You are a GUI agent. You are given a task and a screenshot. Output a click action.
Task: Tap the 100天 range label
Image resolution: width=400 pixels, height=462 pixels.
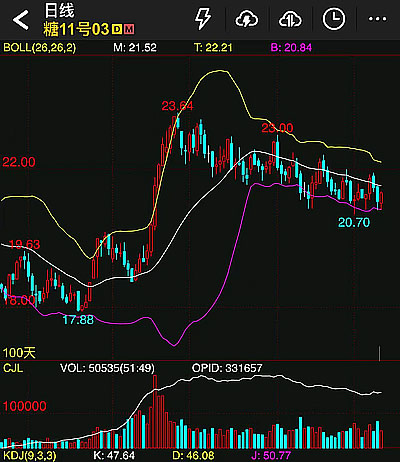[x=19, y=353]
